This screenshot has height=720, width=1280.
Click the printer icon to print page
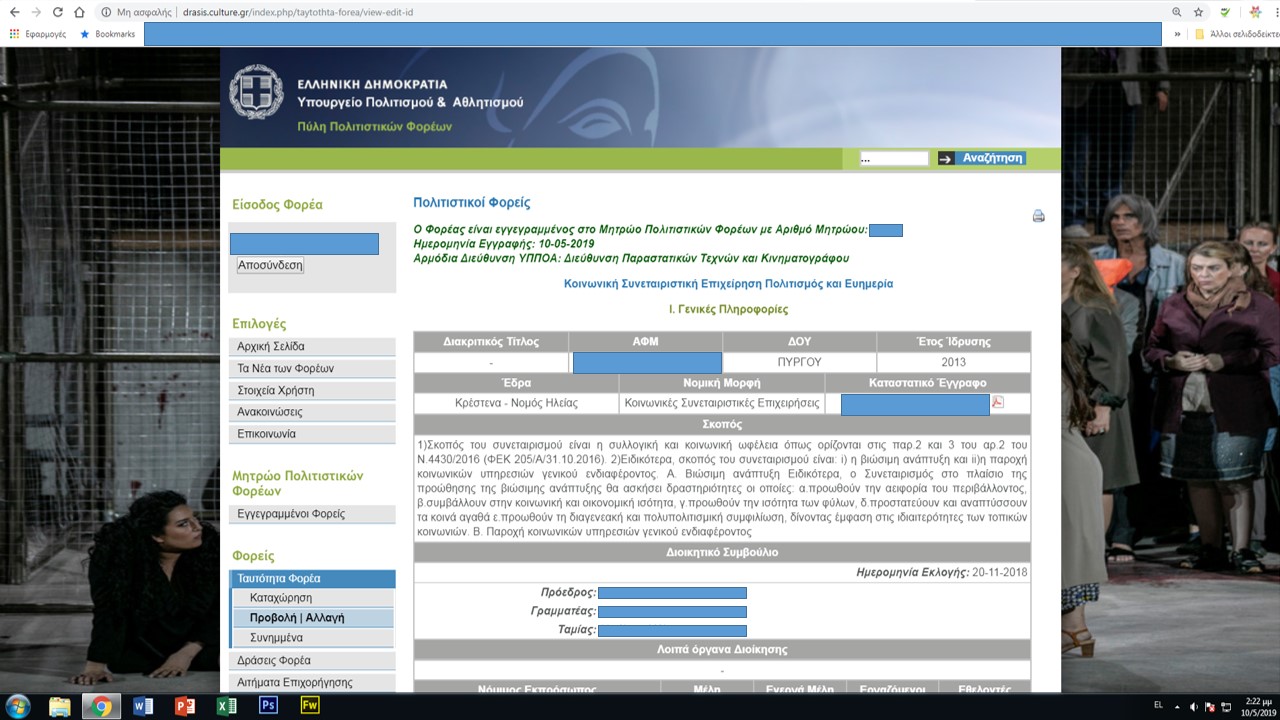pyautogui.click(x=1038, y=216)
